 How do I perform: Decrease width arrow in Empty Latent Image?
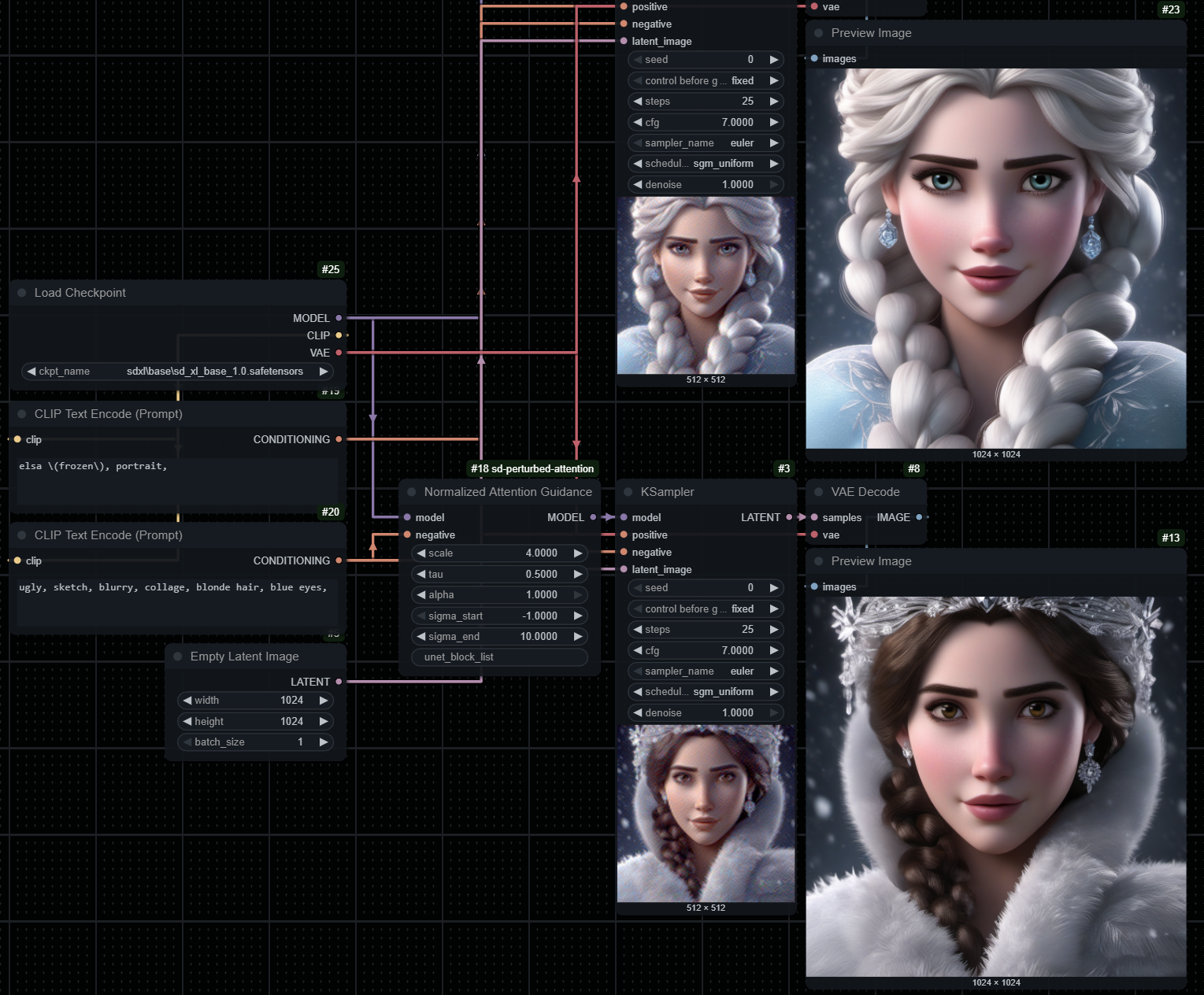187,701
